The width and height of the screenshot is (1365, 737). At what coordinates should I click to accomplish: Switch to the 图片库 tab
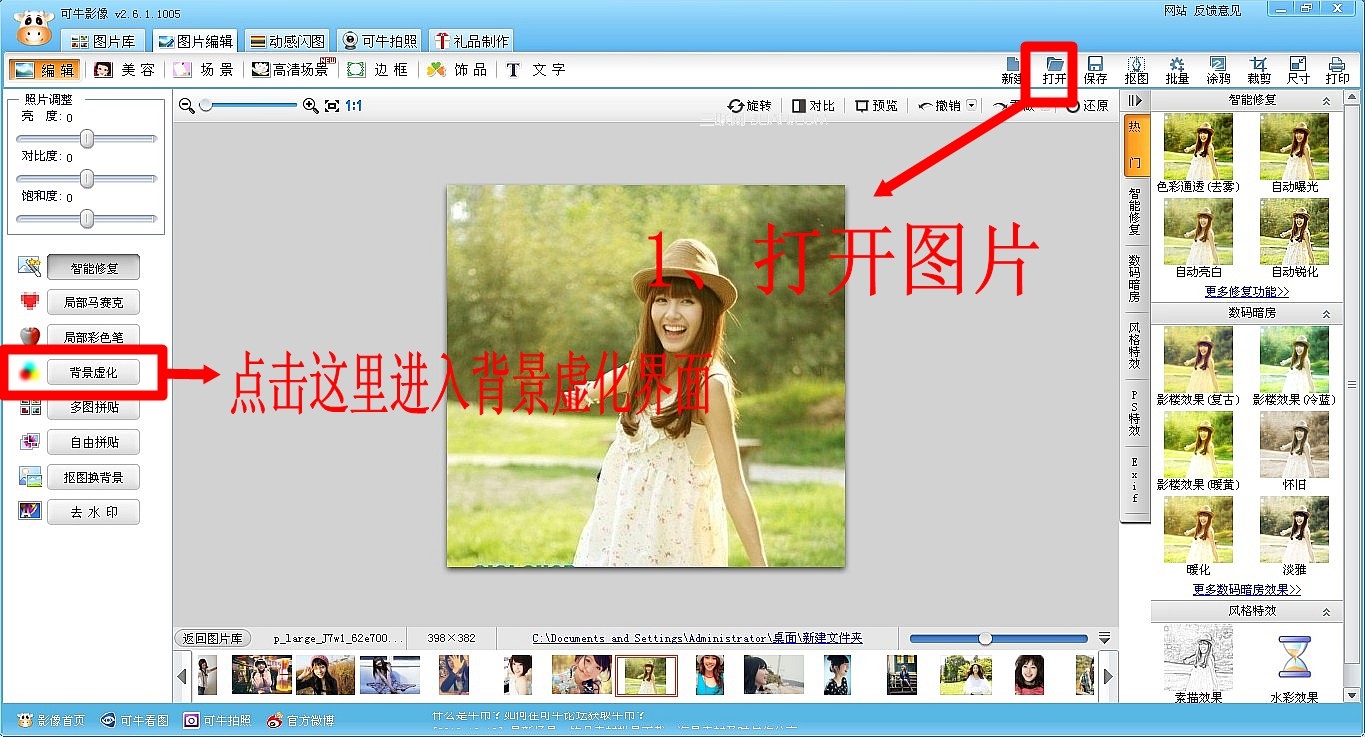(x=104, y=41)
